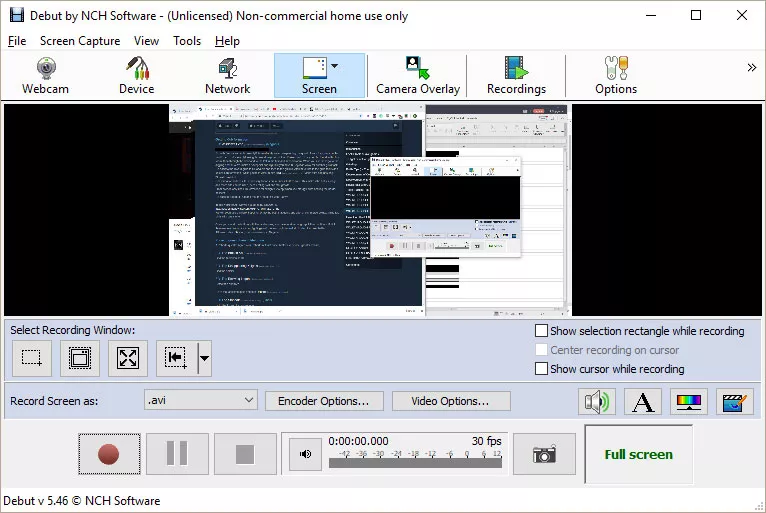Take a snapshot with the camera button
This screenshot has height=513, width=766.
[544, 454]
